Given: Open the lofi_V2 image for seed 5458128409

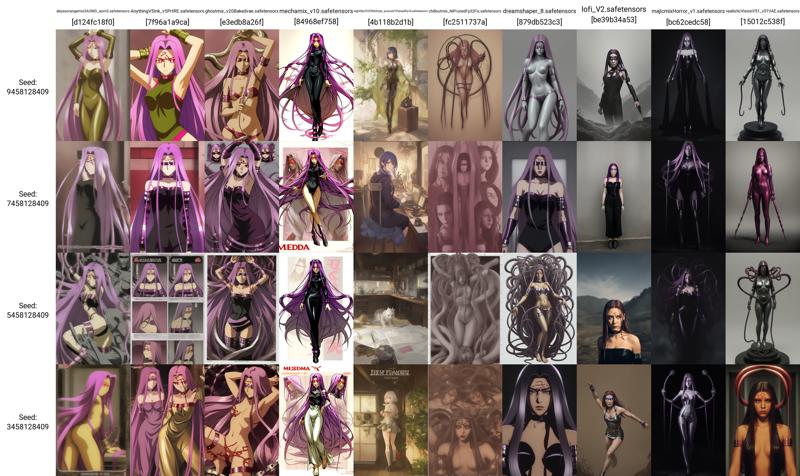Looking at the screenshot, I should tap(614, 309).
